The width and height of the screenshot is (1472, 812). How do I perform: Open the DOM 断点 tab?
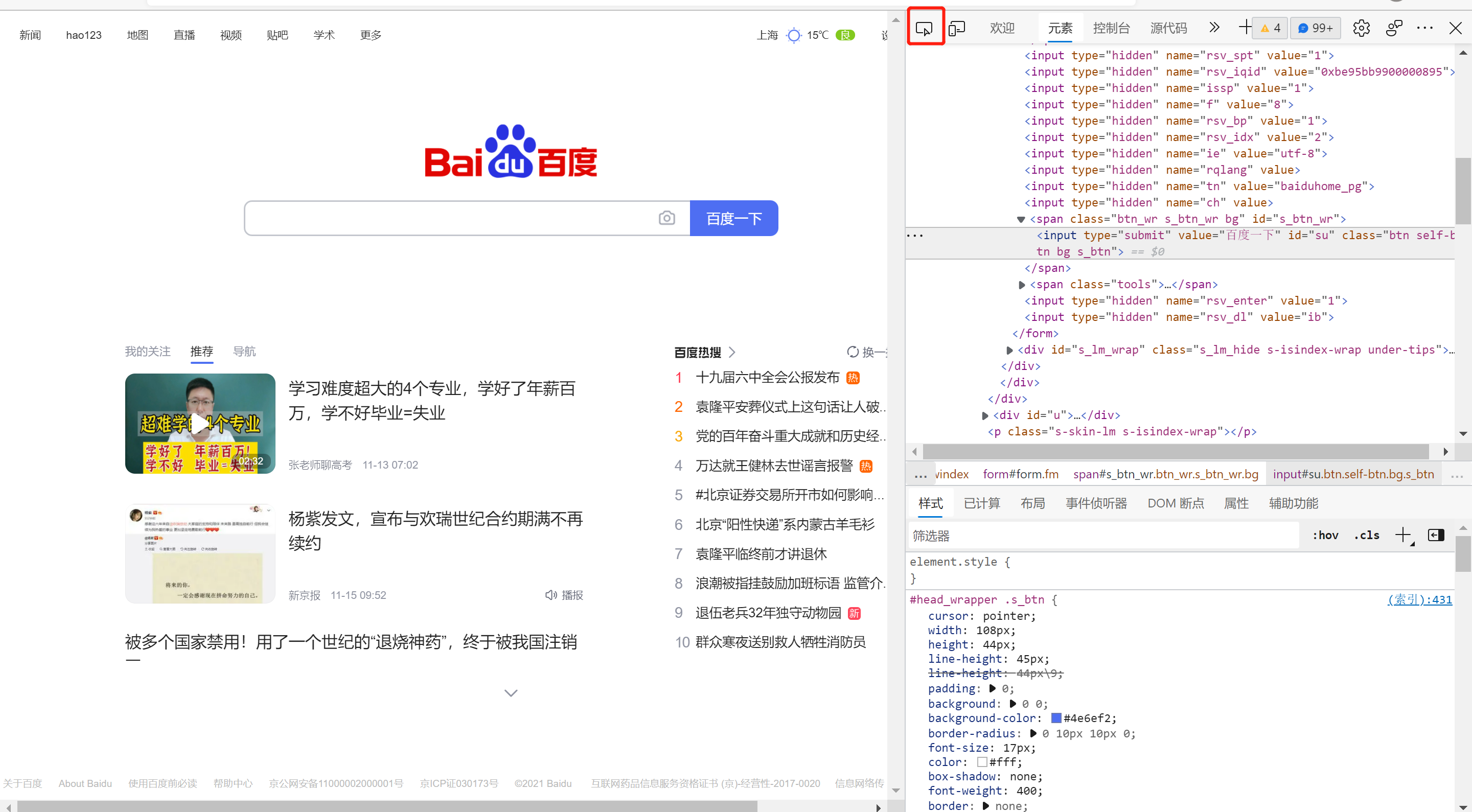click(1176, 503)
